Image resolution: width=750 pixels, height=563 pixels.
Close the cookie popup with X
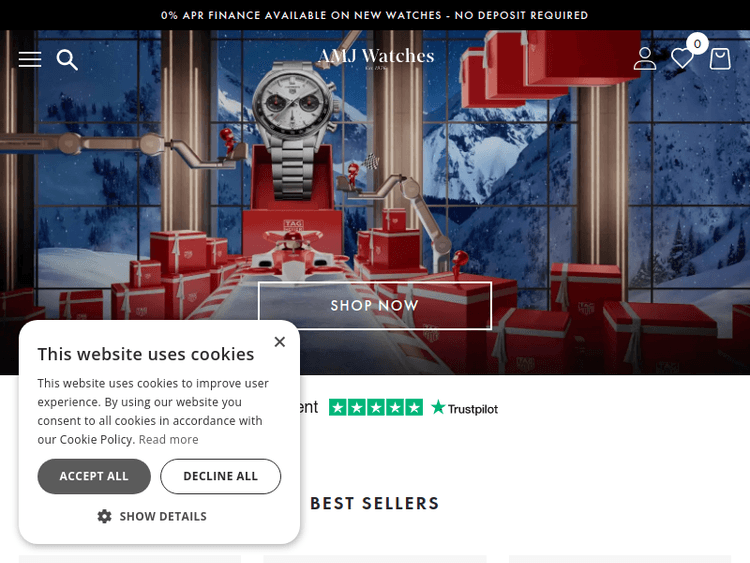click(x=280, y=342)
